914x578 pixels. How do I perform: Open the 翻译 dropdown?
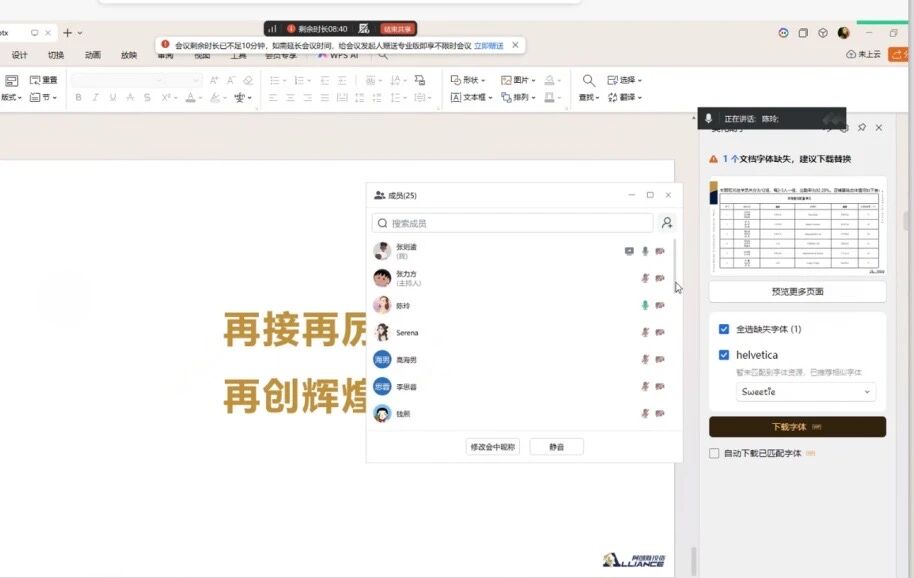tap(624, 97)
